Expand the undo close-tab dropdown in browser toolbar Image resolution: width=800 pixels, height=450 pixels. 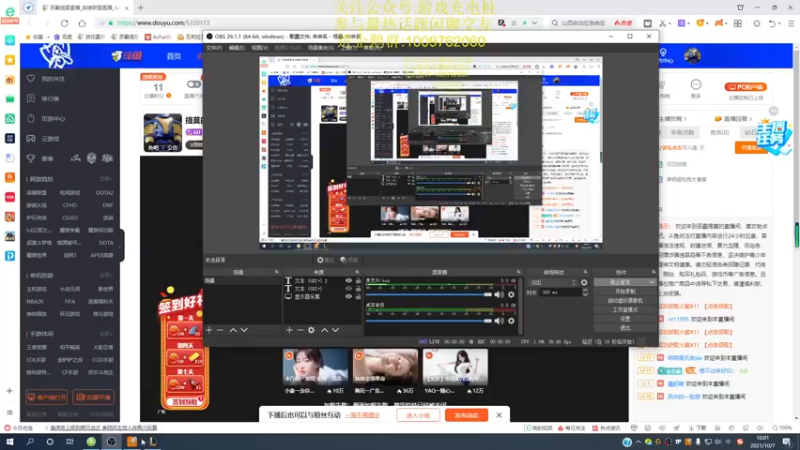click(780, 23)
